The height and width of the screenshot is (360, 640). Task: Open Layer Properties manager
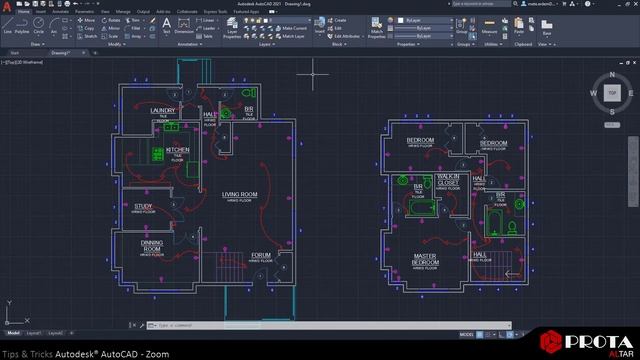[x=232, y=28]
